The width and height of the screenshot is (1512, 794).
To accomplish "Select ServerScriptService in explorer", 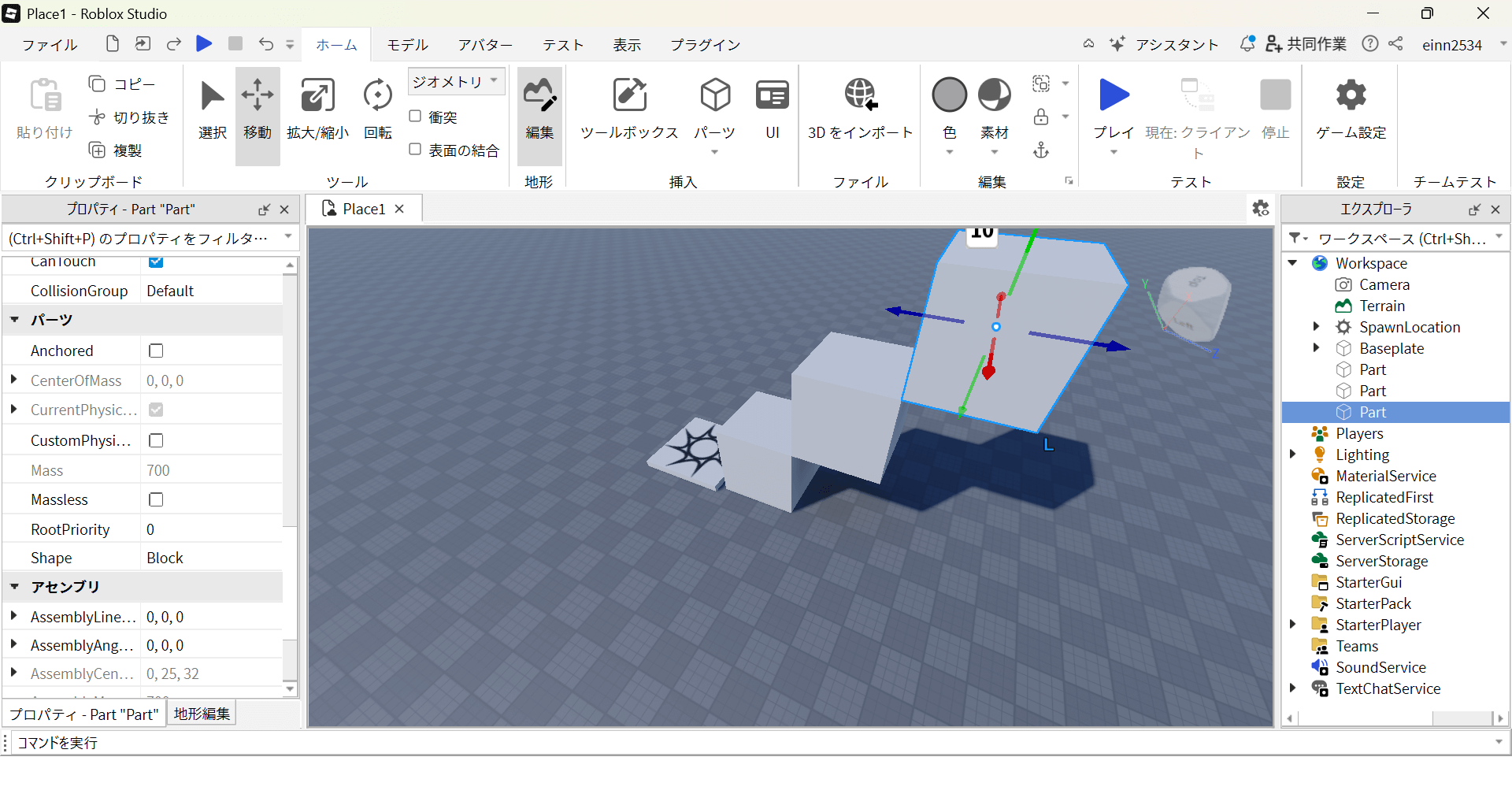I will [x=1399, y=540].
